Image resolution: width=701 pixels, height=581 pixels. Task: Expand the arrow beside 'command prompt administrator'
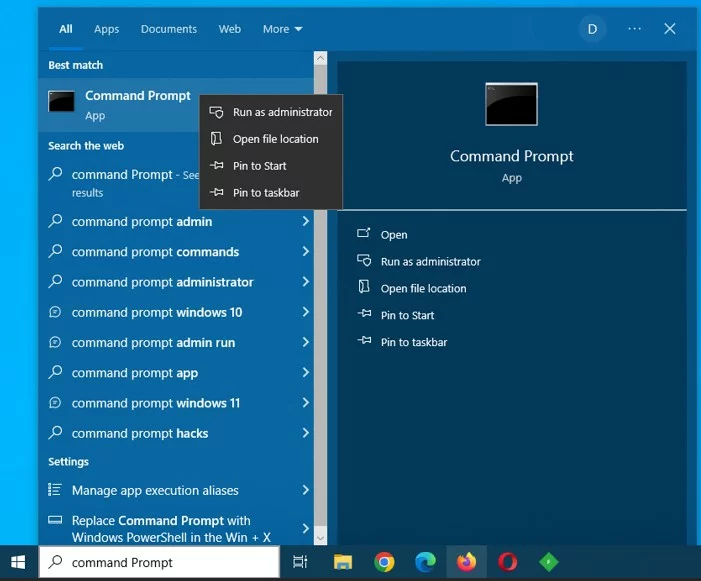[x=306, y=282]
